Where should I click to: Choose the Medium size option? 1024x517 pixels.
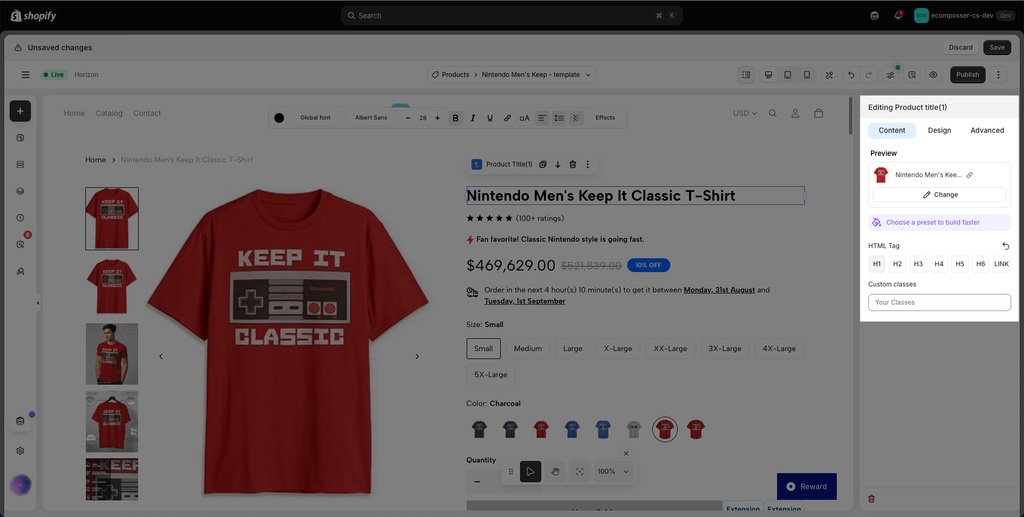click(528, 349)
